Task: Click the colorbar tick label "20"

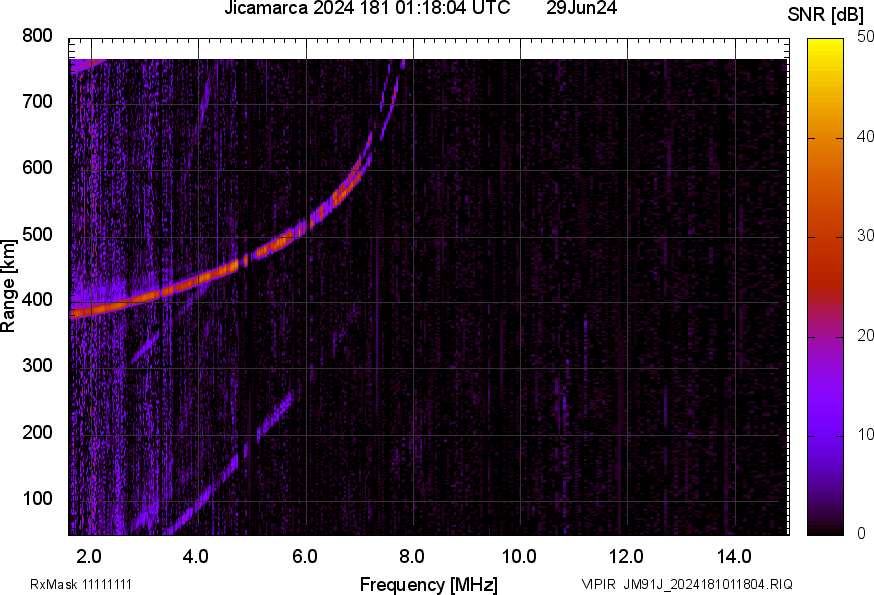Action: 865,335
